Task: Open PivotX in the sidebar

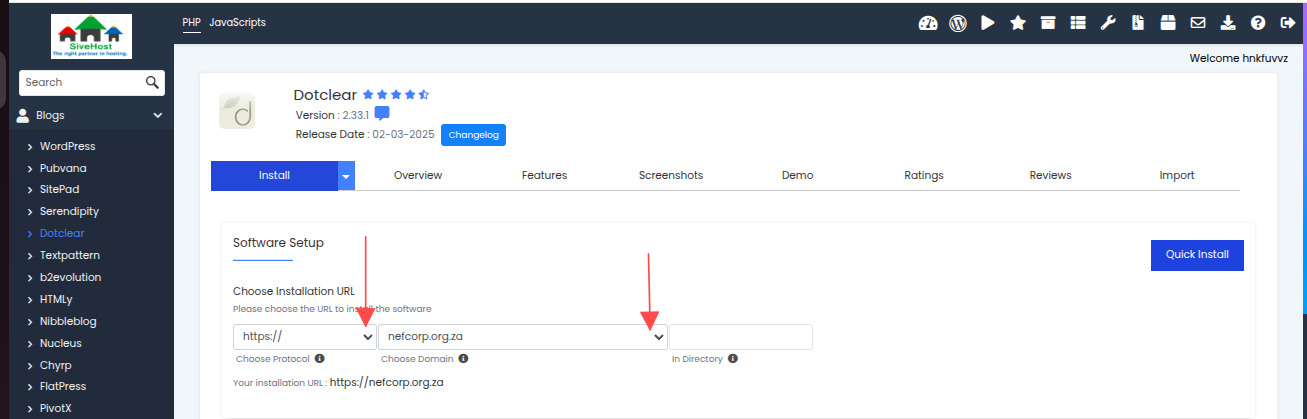Action: 57,408
